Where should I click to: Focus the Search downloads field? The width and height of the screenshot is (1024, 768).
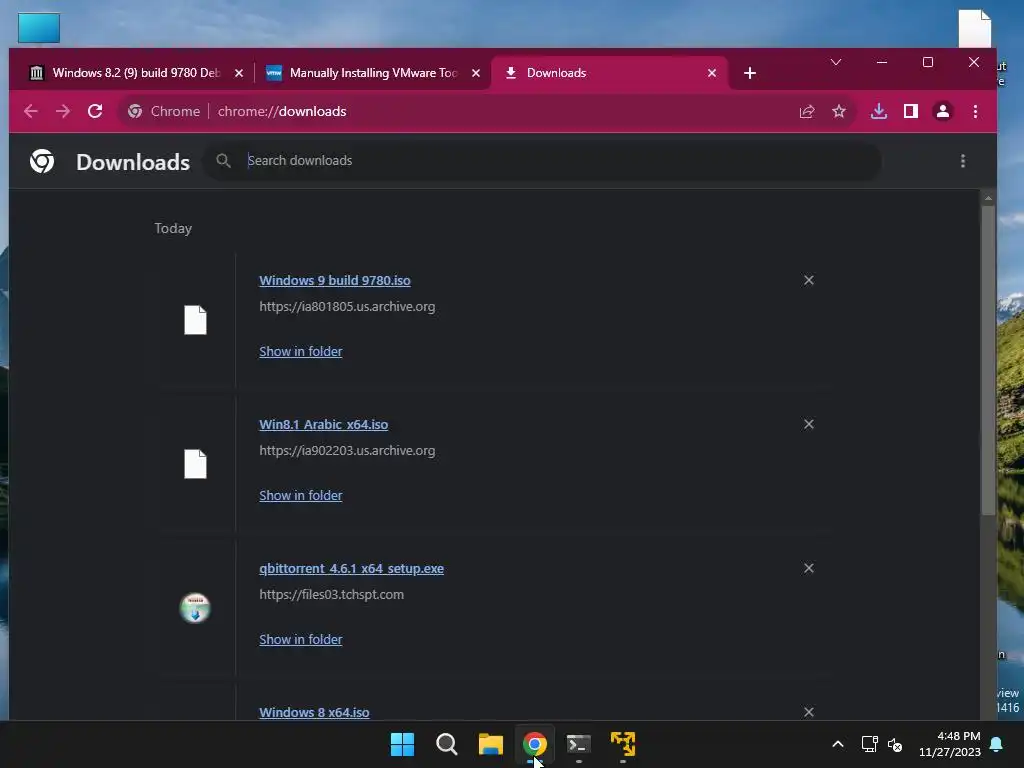click(x=542, y=161)
